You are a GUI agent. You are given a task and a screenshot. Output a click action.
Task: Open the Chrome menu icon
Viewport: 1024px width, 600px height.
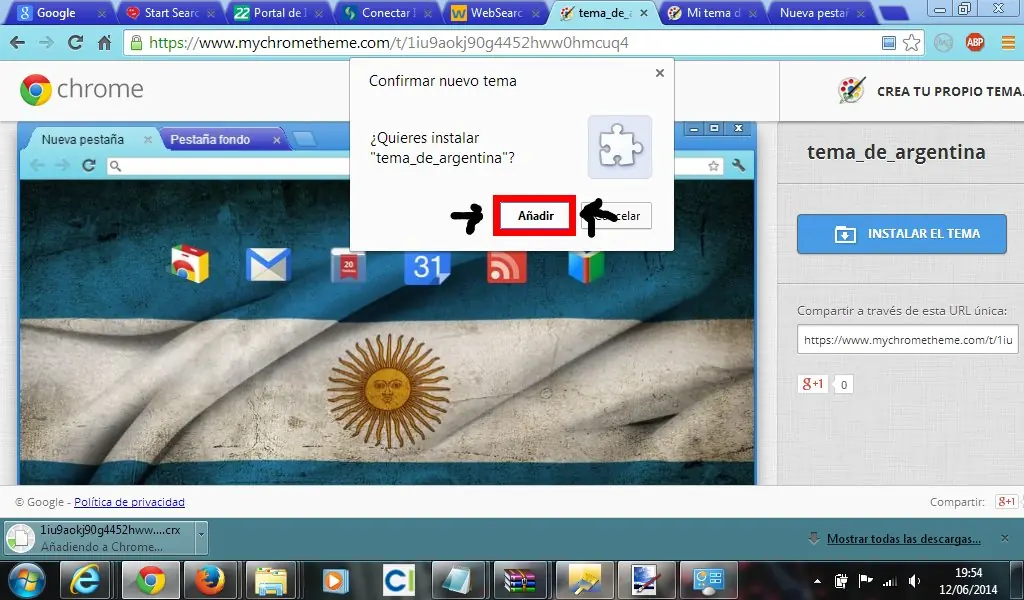[x=1008, y=43]
